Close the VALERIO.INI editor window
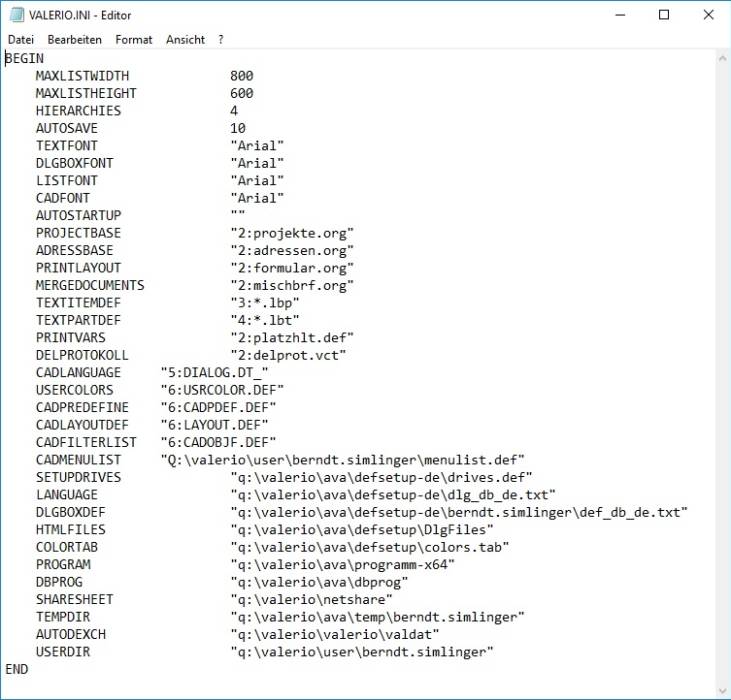Viewport: 731px width, 700px height. (708, 15)
